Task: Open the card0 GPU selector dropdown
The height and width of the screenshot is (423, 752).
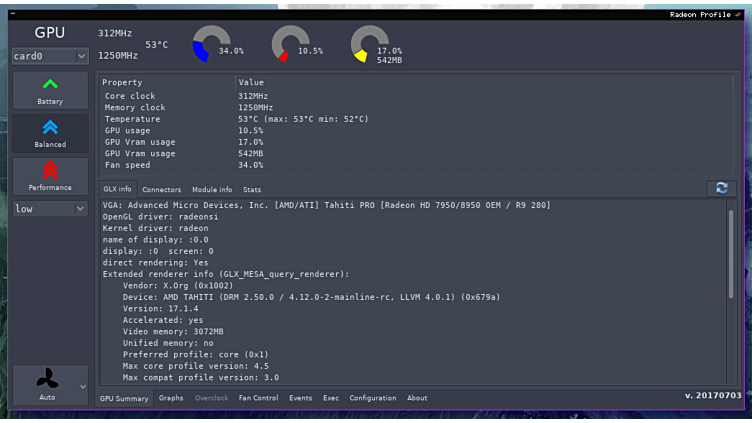Action: tap(50, 56)
